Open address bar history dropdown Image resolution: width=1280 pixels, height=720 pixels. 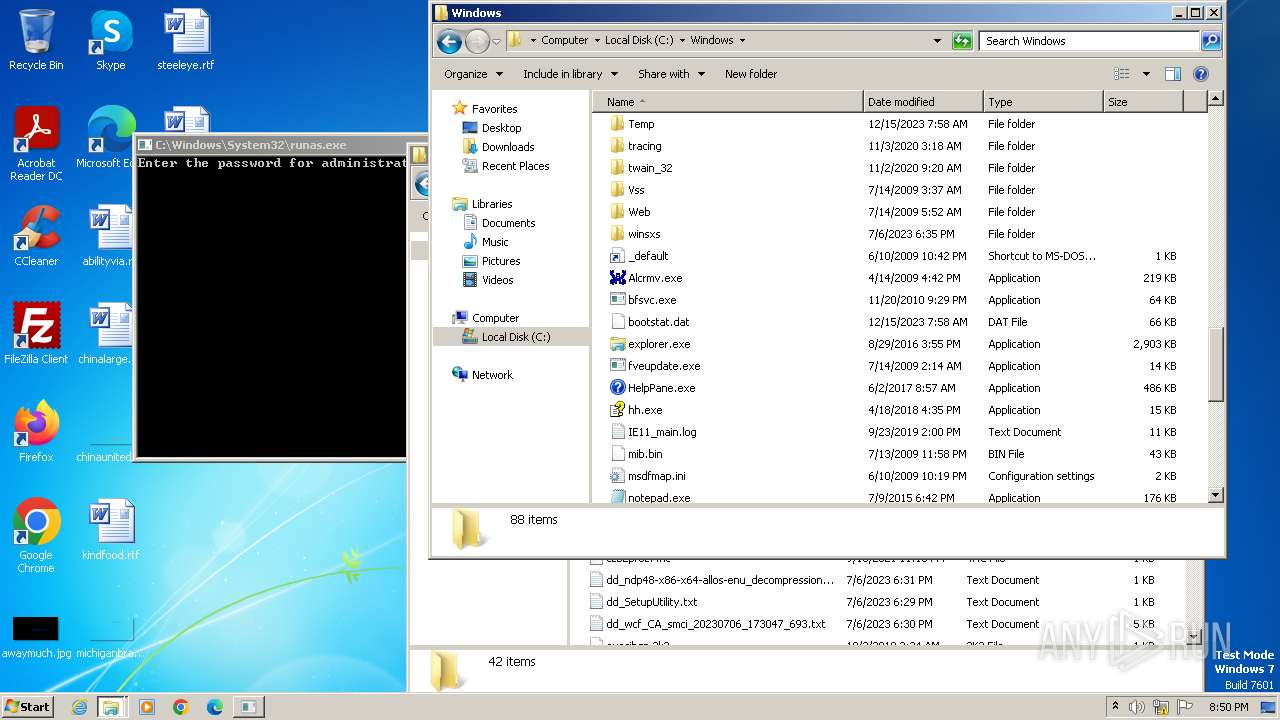pyautogui.click(x=937, y=41)
